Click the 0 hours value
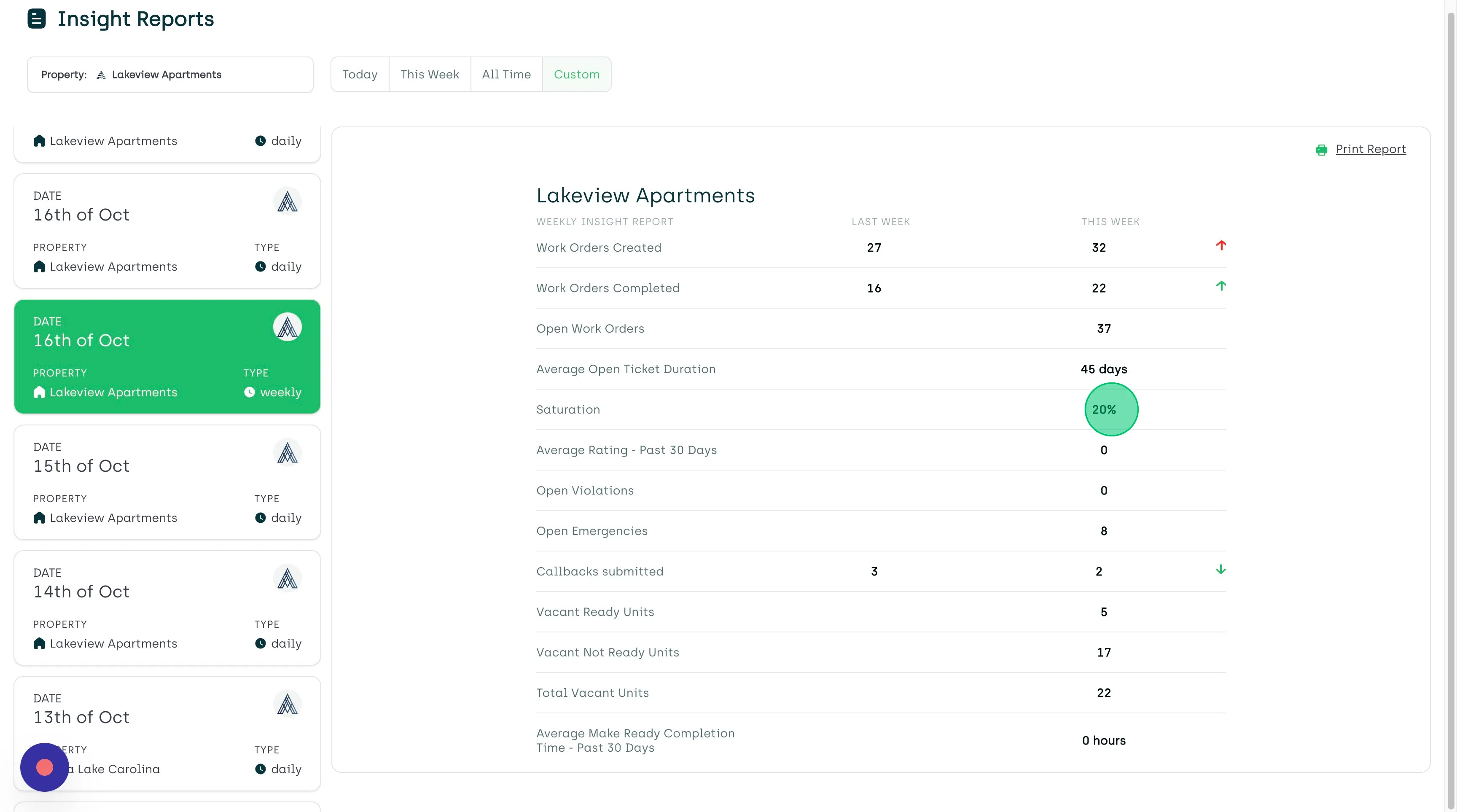The image size is (1457, 812). (x=1103, y=741)
